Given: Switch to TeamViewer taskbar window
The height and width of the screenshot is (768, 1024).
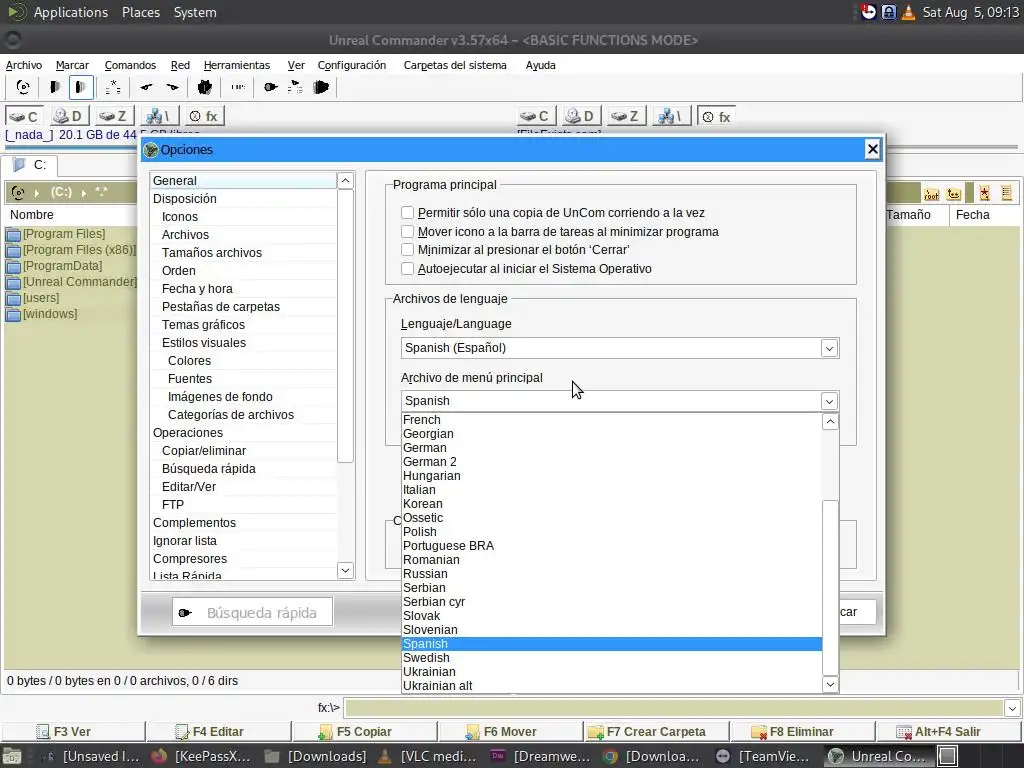Looking at the screenshot, I should pyautogui.click(x=763, y=756).
